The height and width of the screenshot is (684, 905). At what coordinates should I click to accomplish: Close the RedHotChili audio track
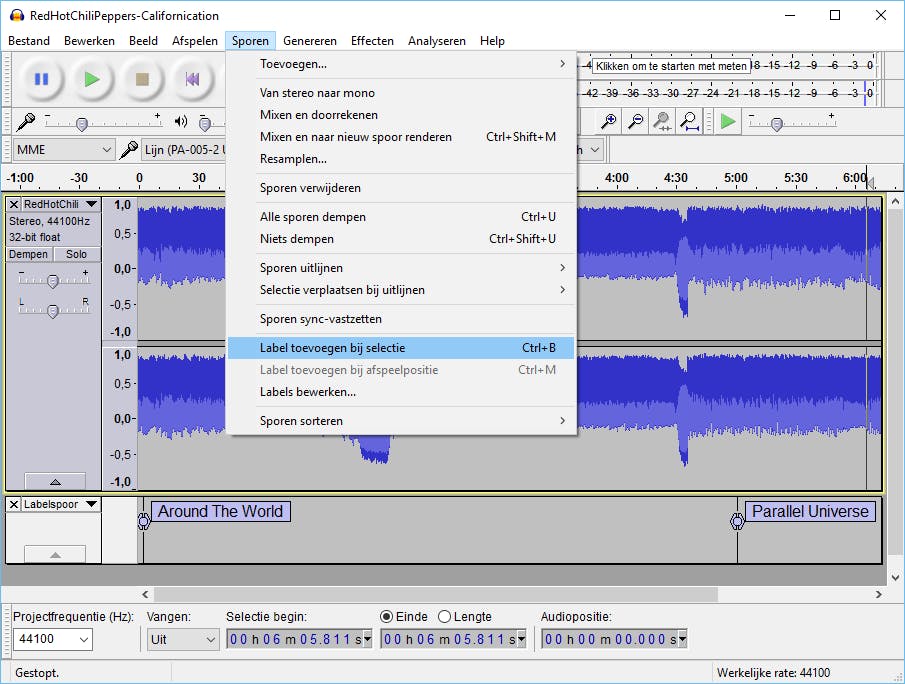(x=14, y=204)
